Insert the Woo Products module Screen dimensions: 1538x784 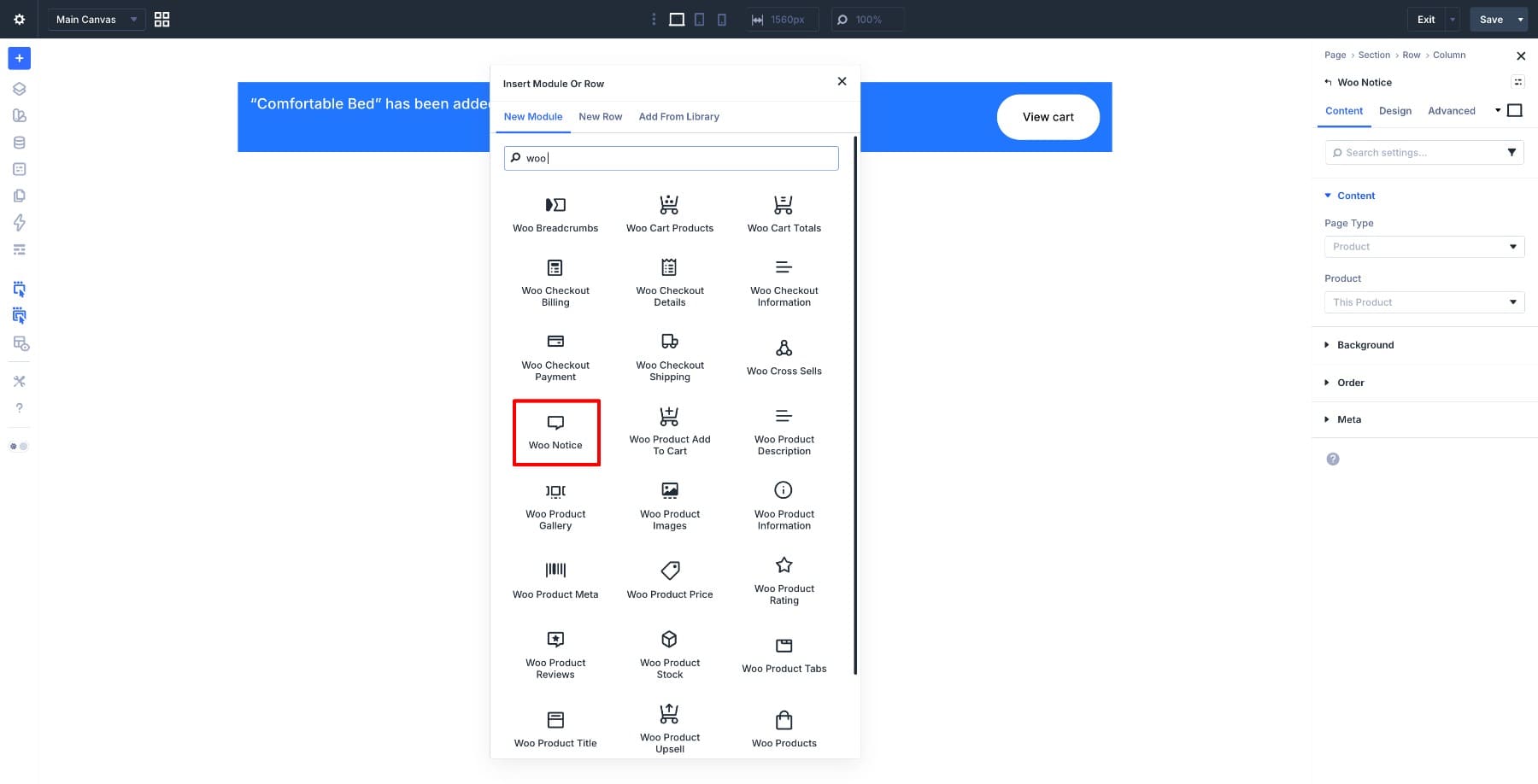click(784, 729)
